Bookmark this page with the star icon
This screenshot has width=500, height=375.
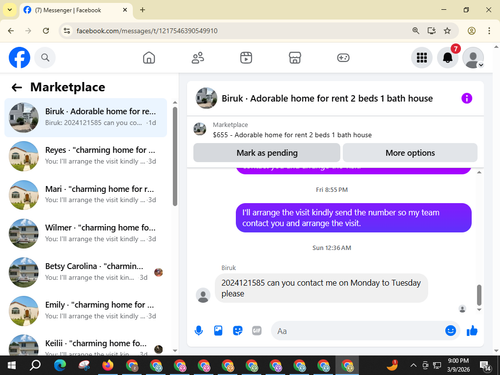447,31
